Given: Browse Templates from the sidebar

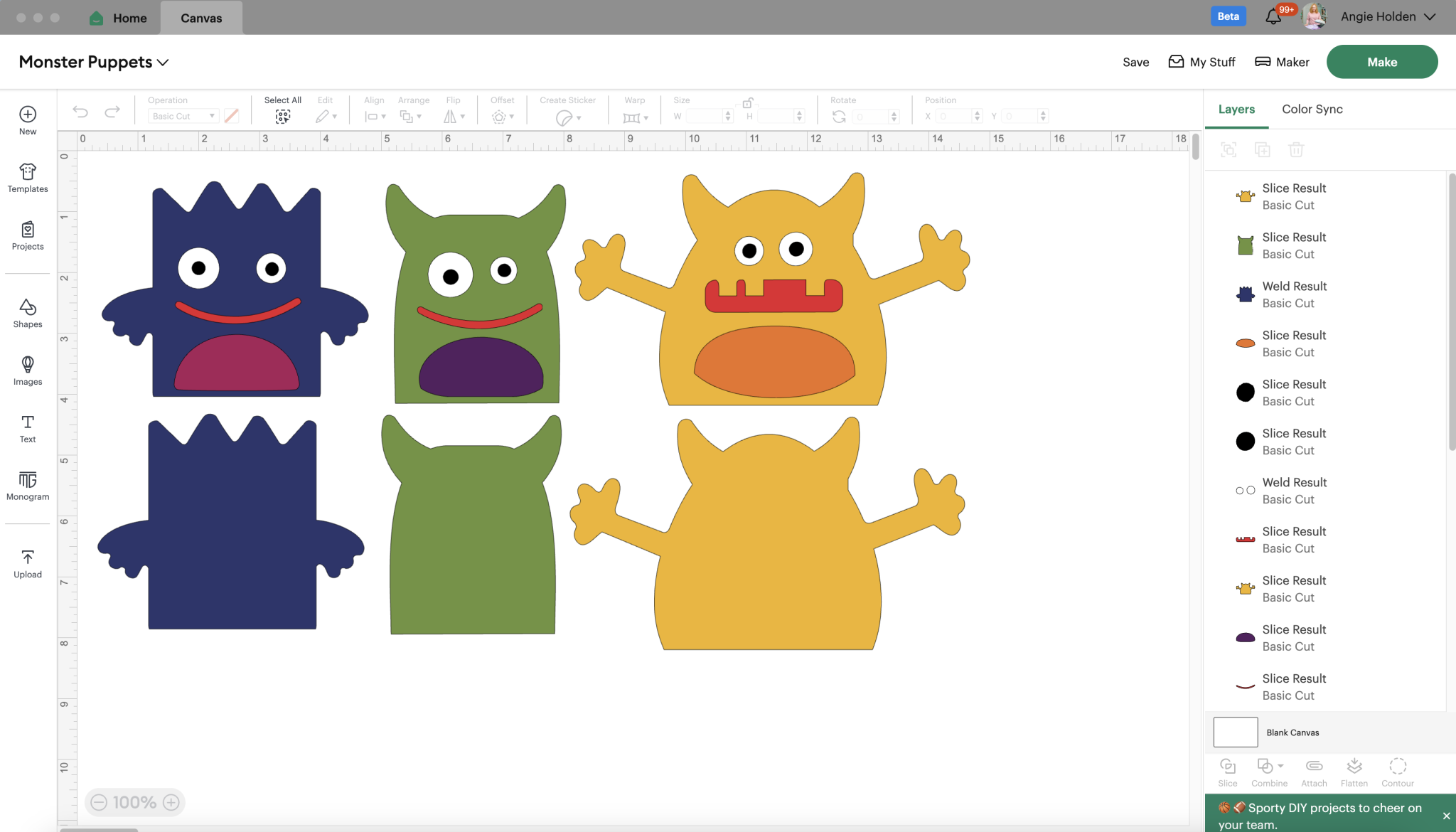Looking at the screenshot, I should click(x=27, y=178).
